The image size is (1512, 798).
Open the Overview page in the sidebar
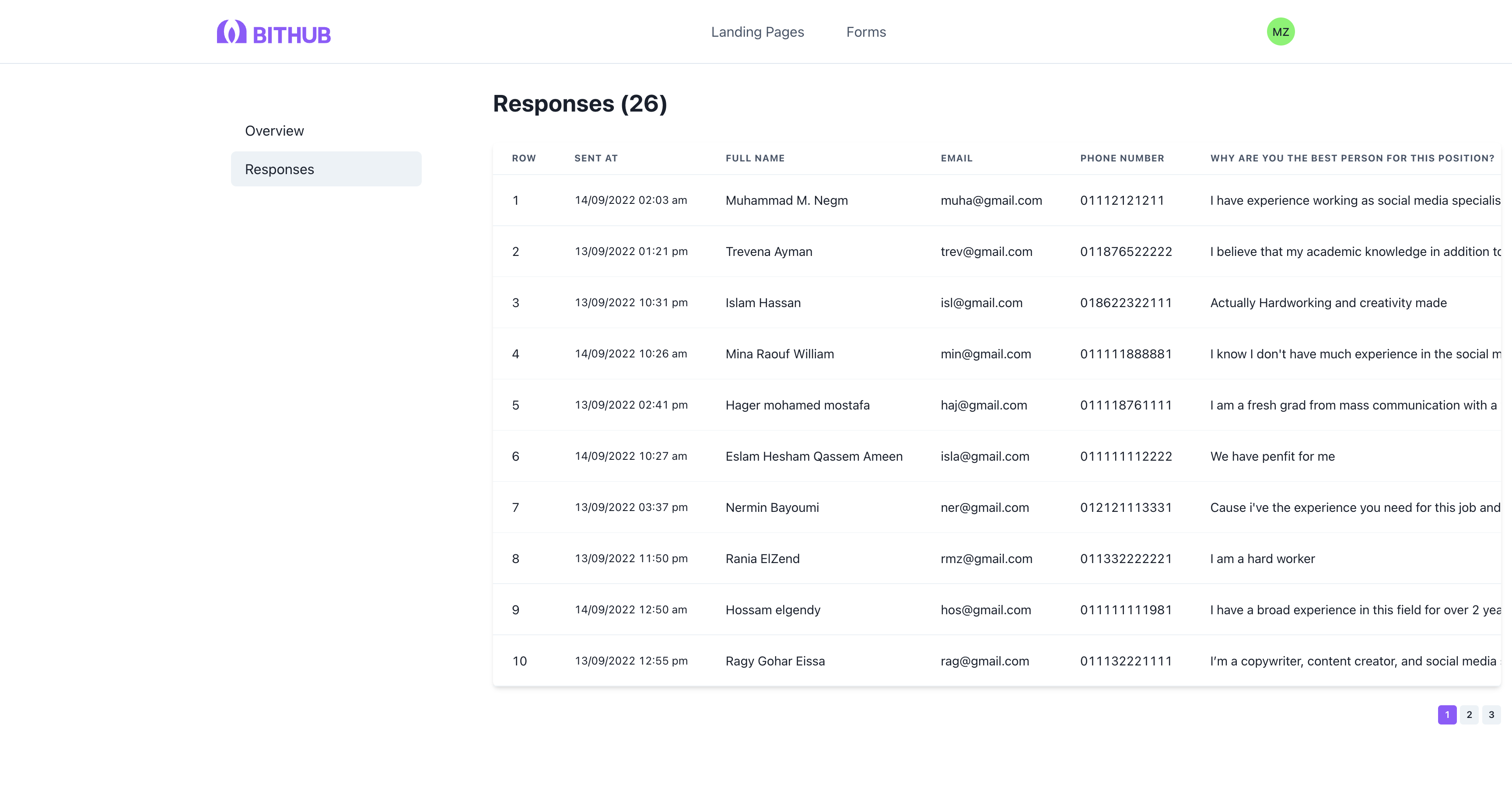(274, 130)
